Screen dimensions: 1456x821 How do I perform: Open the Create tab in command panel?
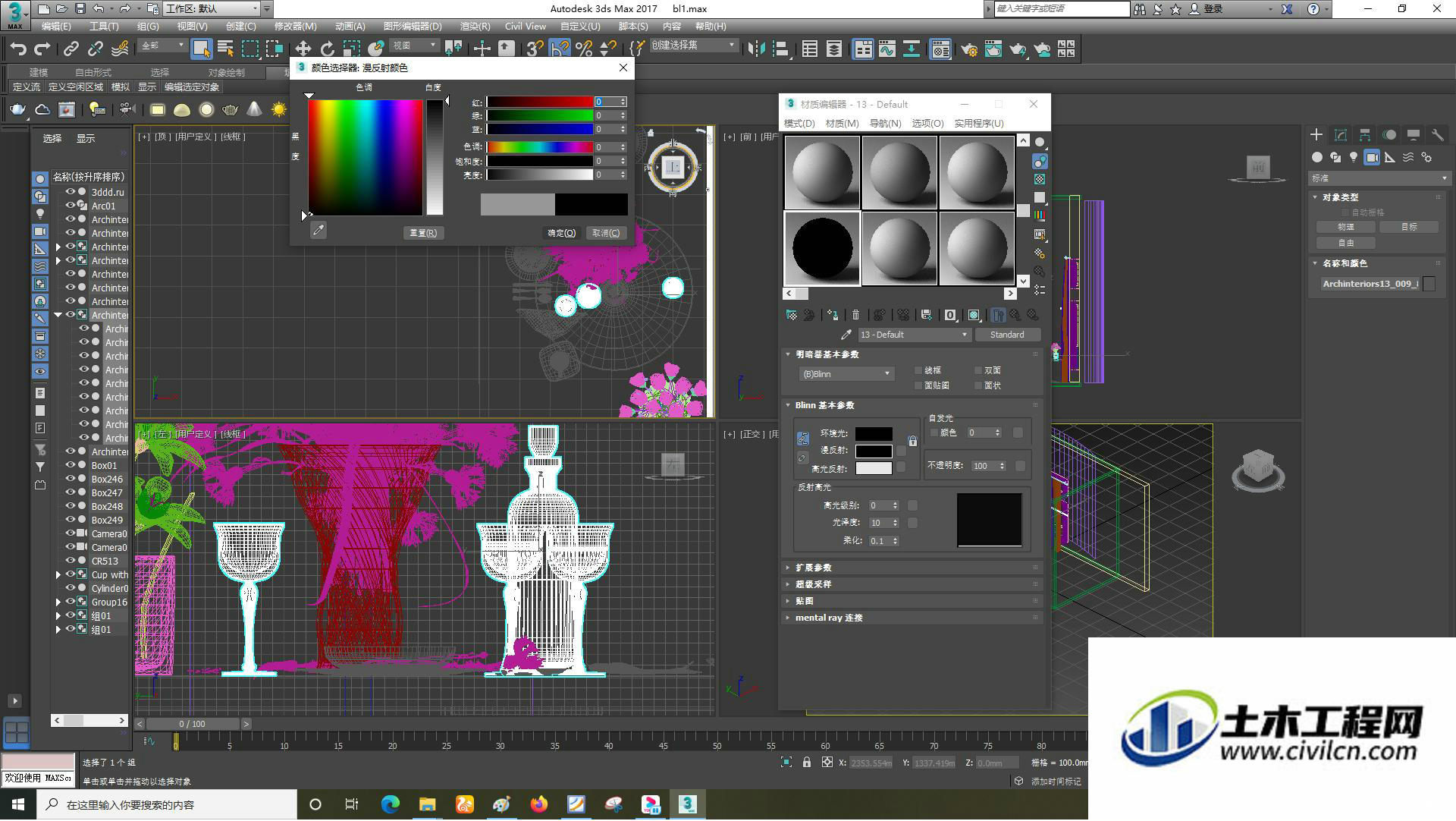tap(1316, 134)
